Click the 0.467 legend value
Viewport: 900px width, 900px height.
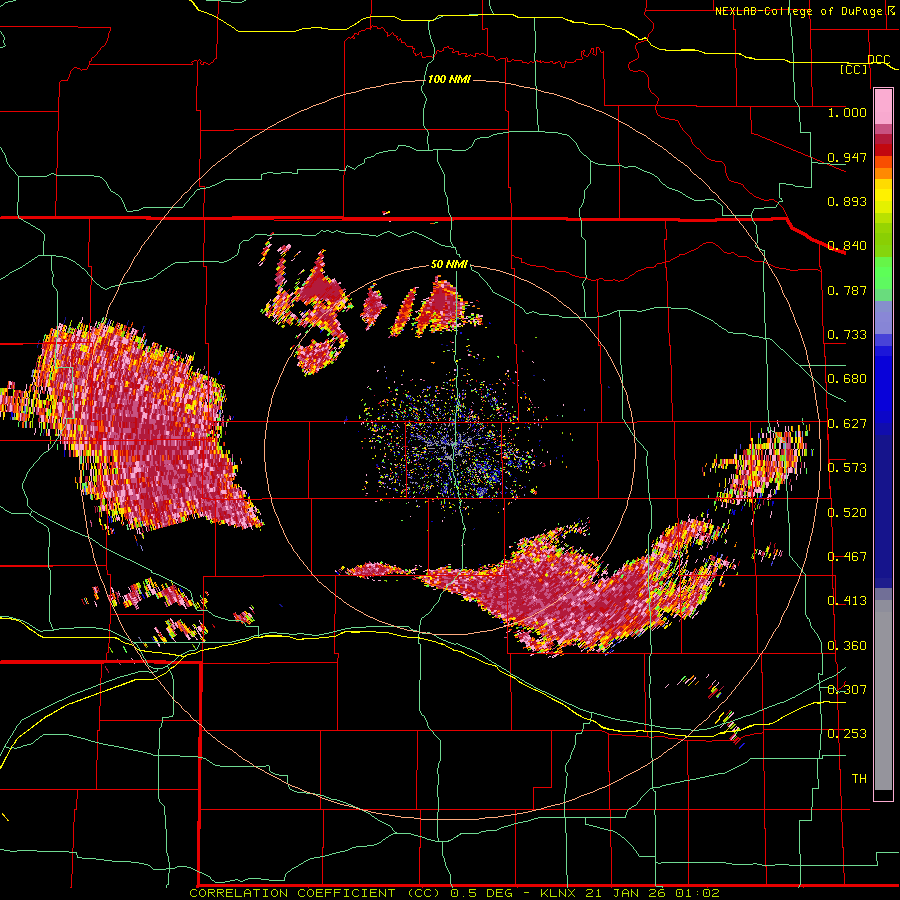pyautogui.click(x=847, y=557)
